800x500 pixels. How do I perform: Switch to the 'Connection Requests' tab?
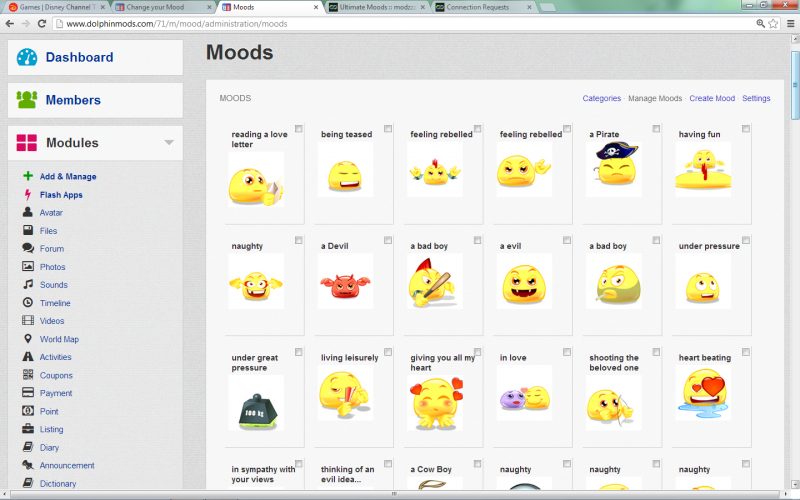point(484,7)
